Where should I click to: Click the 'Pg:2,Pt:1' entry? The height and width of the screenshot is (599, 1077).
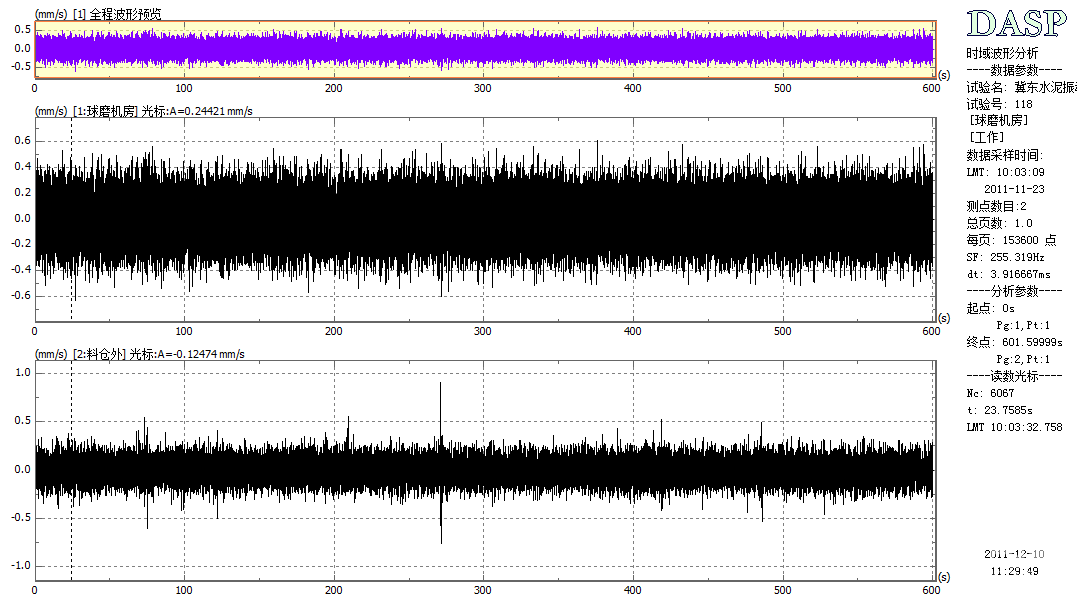coord(1023,359)
